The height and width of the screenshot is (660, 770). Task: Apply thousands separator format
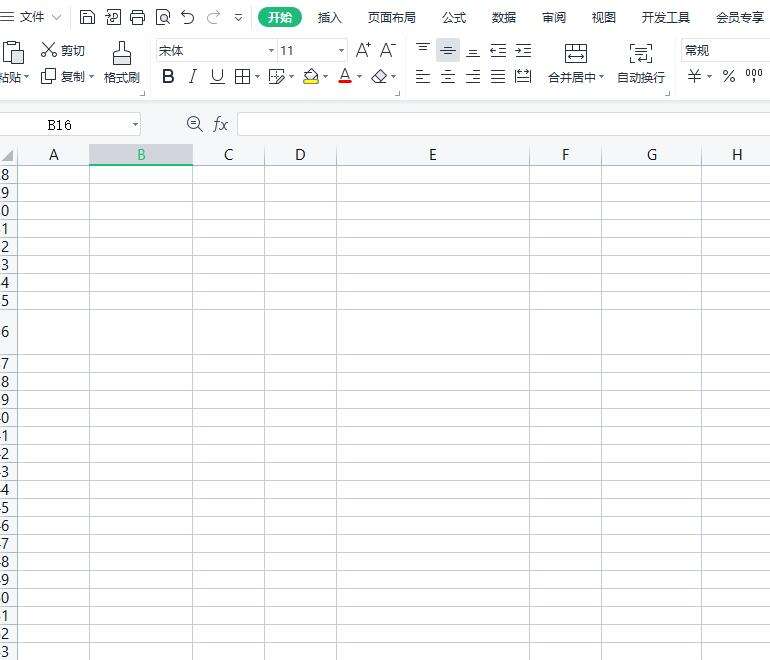tap(754, 76)
